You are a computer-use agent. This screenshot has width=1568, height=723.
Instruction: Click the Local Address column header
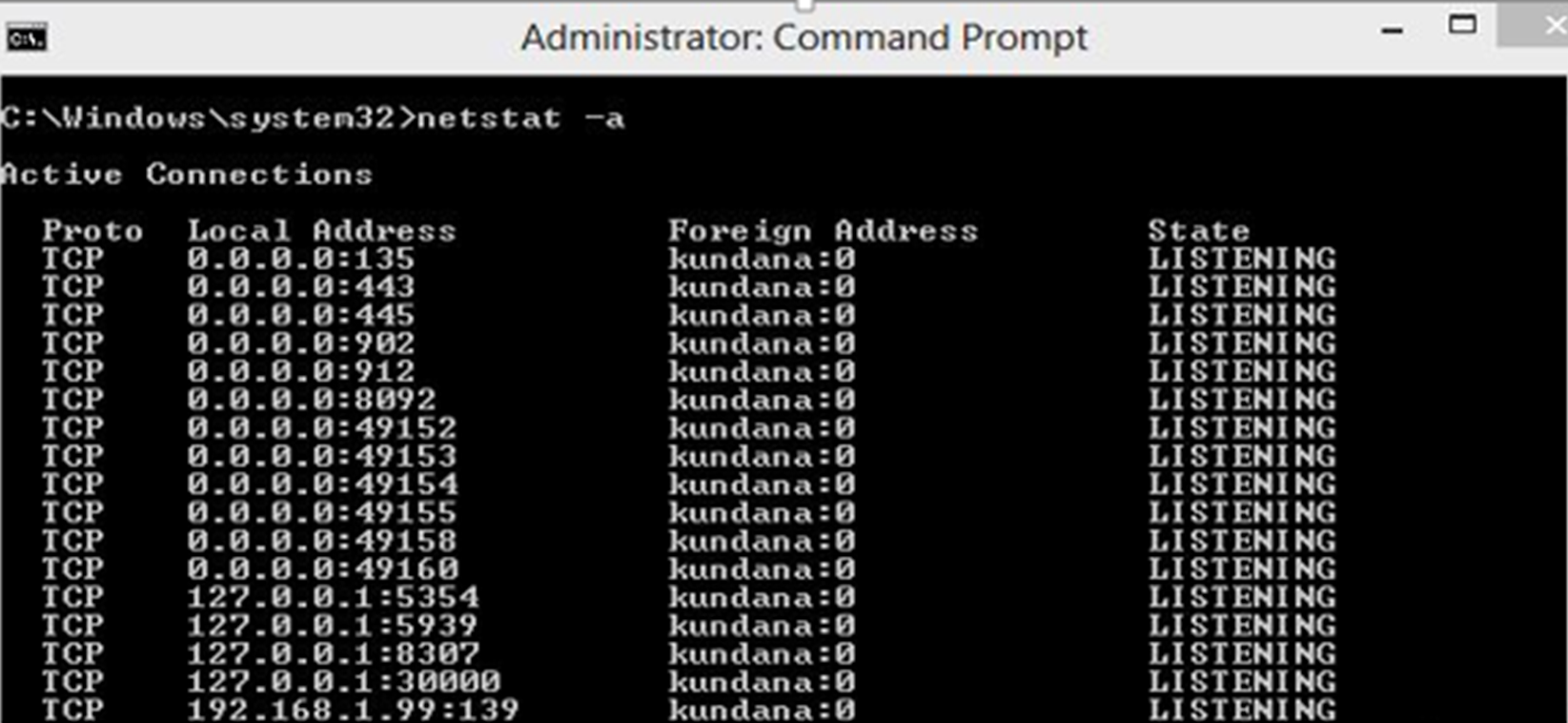(321, 231)
